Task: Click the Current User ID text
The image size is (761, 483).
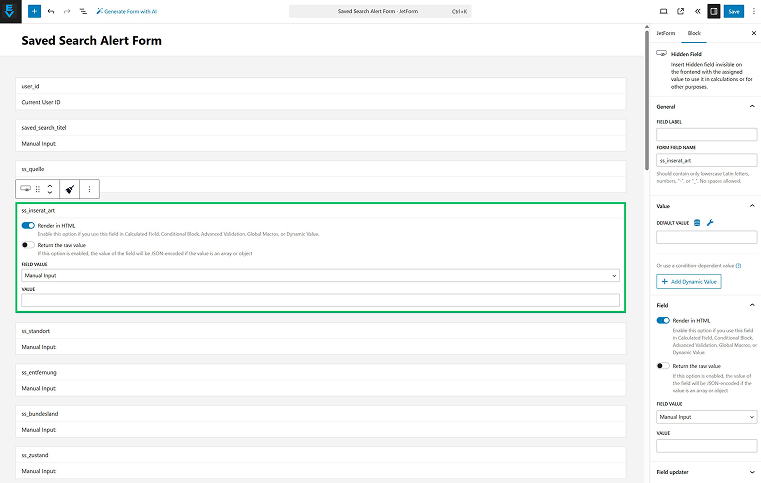Action: 41,102
